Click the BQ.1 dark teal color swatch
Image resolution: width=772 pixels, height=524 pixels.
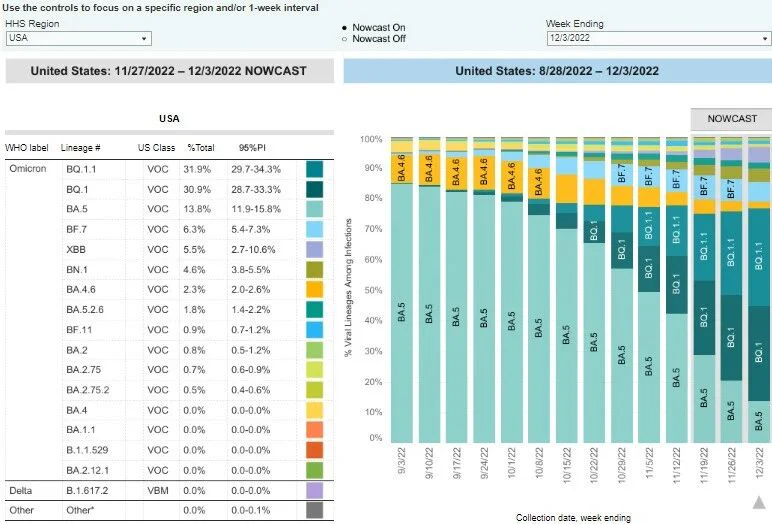[315, 189]
